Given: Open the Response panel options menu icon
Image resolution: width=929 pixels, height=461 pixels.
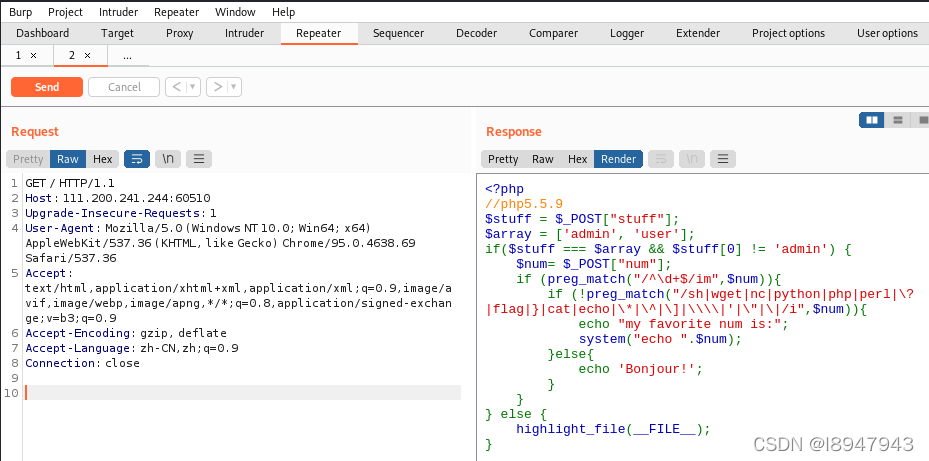Looking at the screenshot, I should [x=723, y=159].
